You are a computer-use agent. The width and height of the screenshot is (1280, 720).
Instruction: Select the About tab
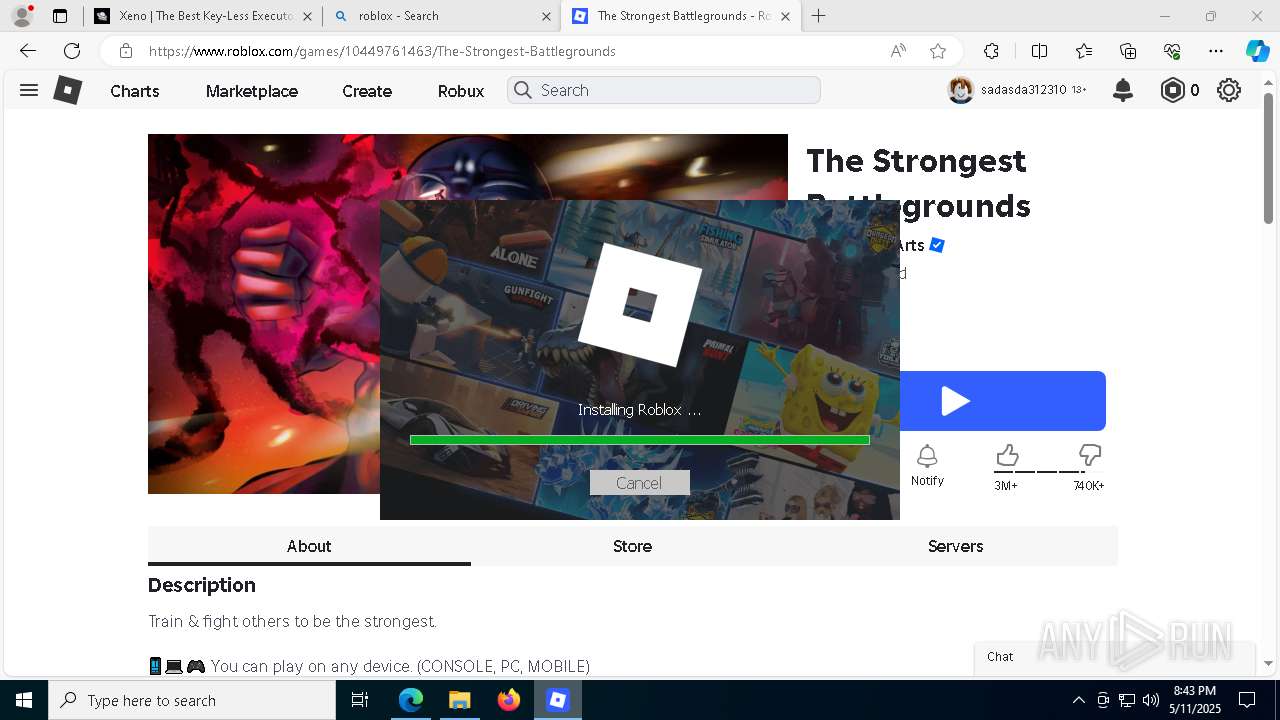tap(309, 546)
